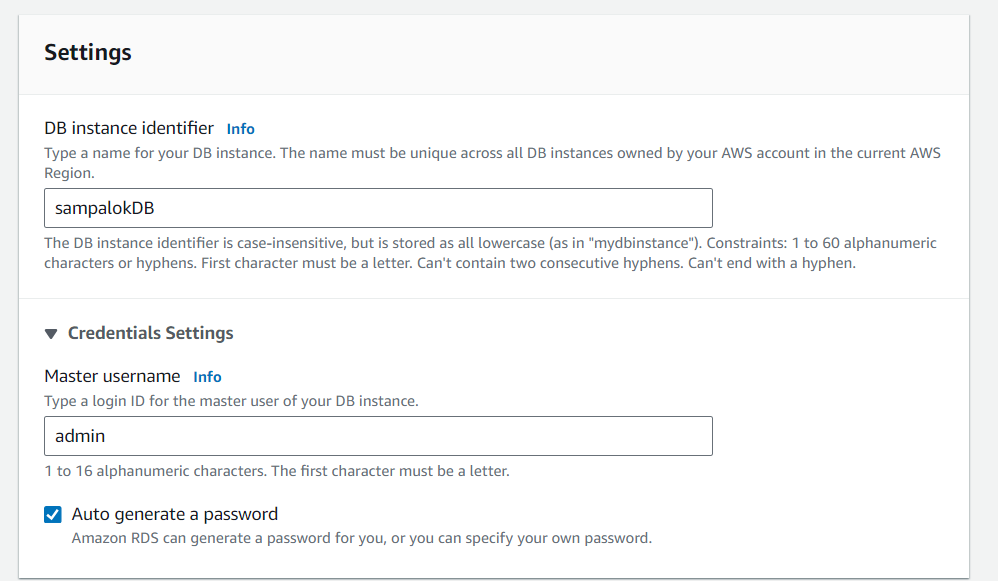Image resolution: width=998 pixels, height=581 pixels.
Task: Click the "1 to 16 alphanumeric characters" hint
Action: tap(277, 471)
